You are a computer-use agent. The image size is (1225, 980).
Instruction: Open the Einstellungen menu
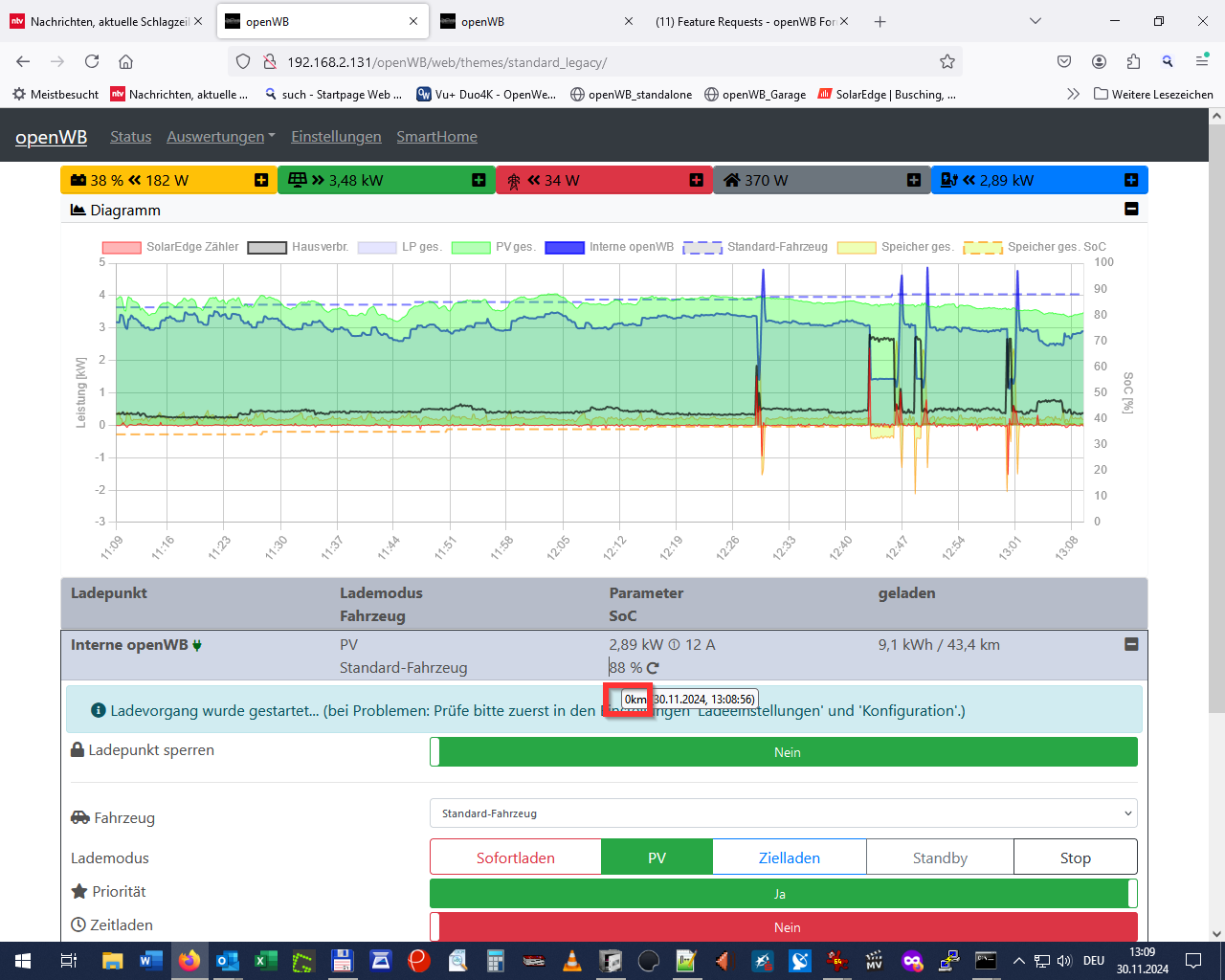(x=336, y=137)
